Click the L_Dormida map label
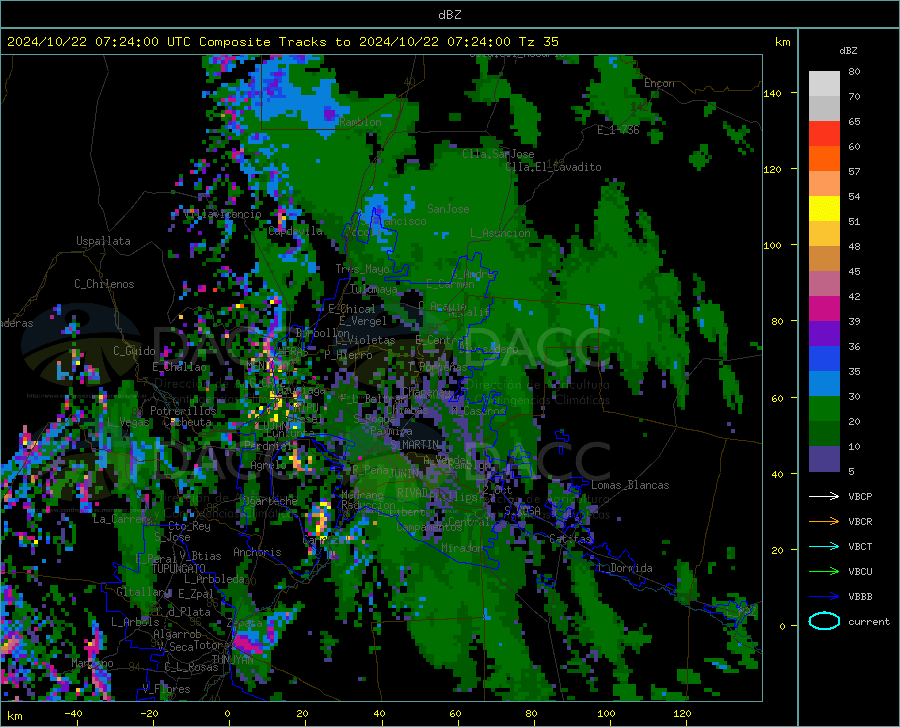Image resolution: width=900 pixels, height=727 pixels. pyautogui.click(x=624, y=568)
